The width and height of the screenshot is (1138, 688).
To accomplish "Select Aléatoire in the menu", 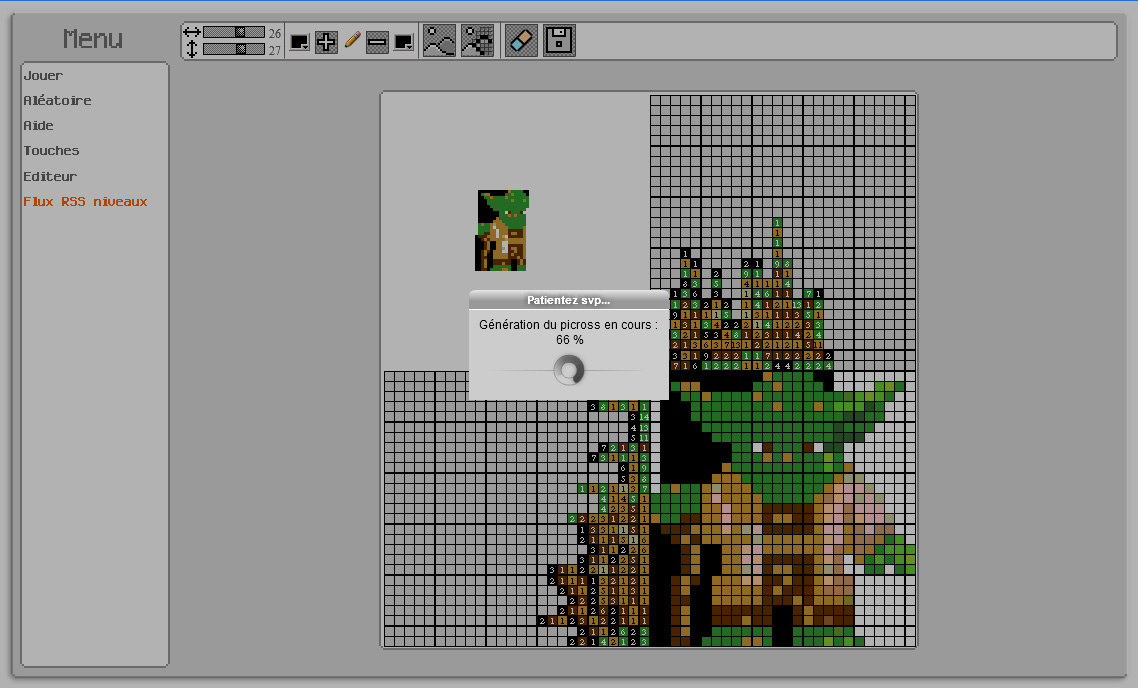I will tap(57, 101).
